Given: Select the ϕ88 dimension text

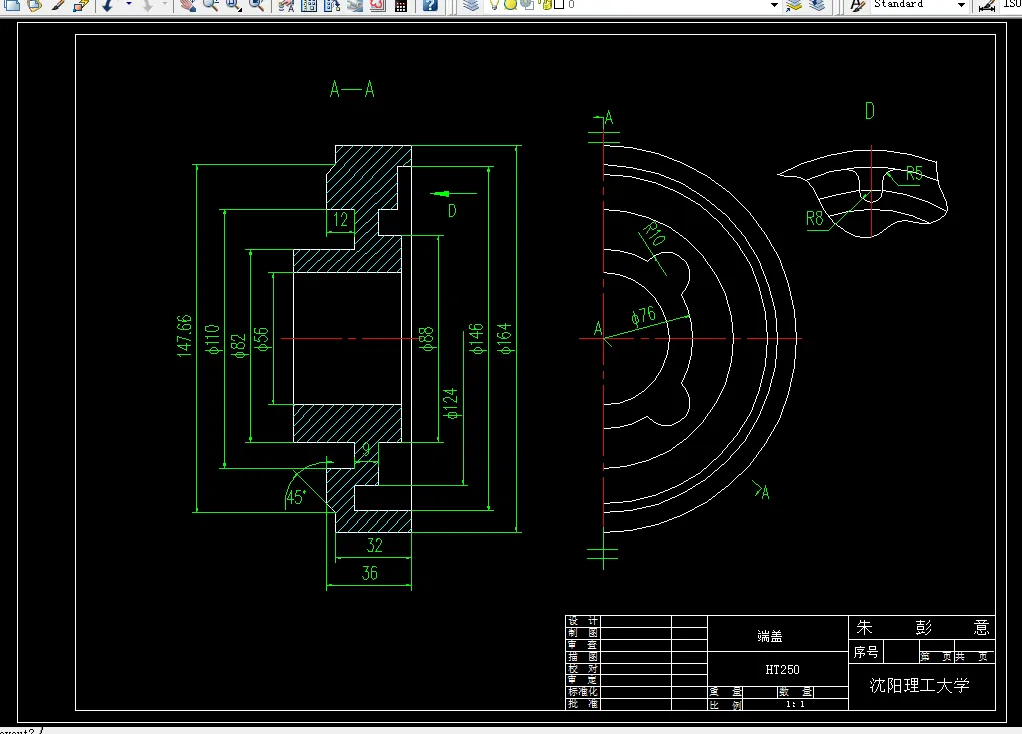Looking at the screenshot, I should coord(426,340).
